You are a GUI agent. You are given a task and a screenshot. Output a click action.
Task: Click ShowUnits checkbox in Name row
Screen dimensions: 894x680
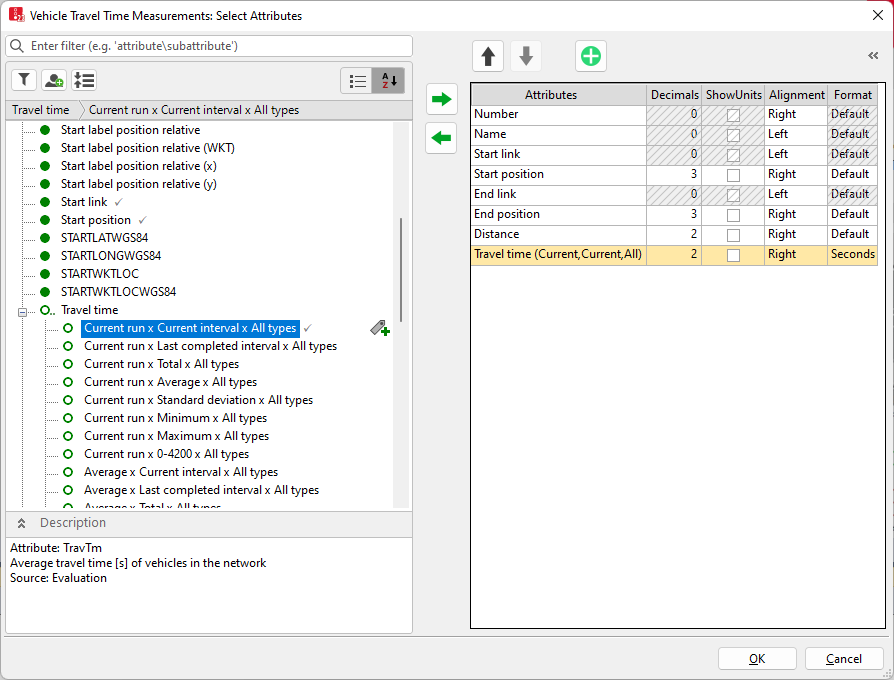coord(733,135)
